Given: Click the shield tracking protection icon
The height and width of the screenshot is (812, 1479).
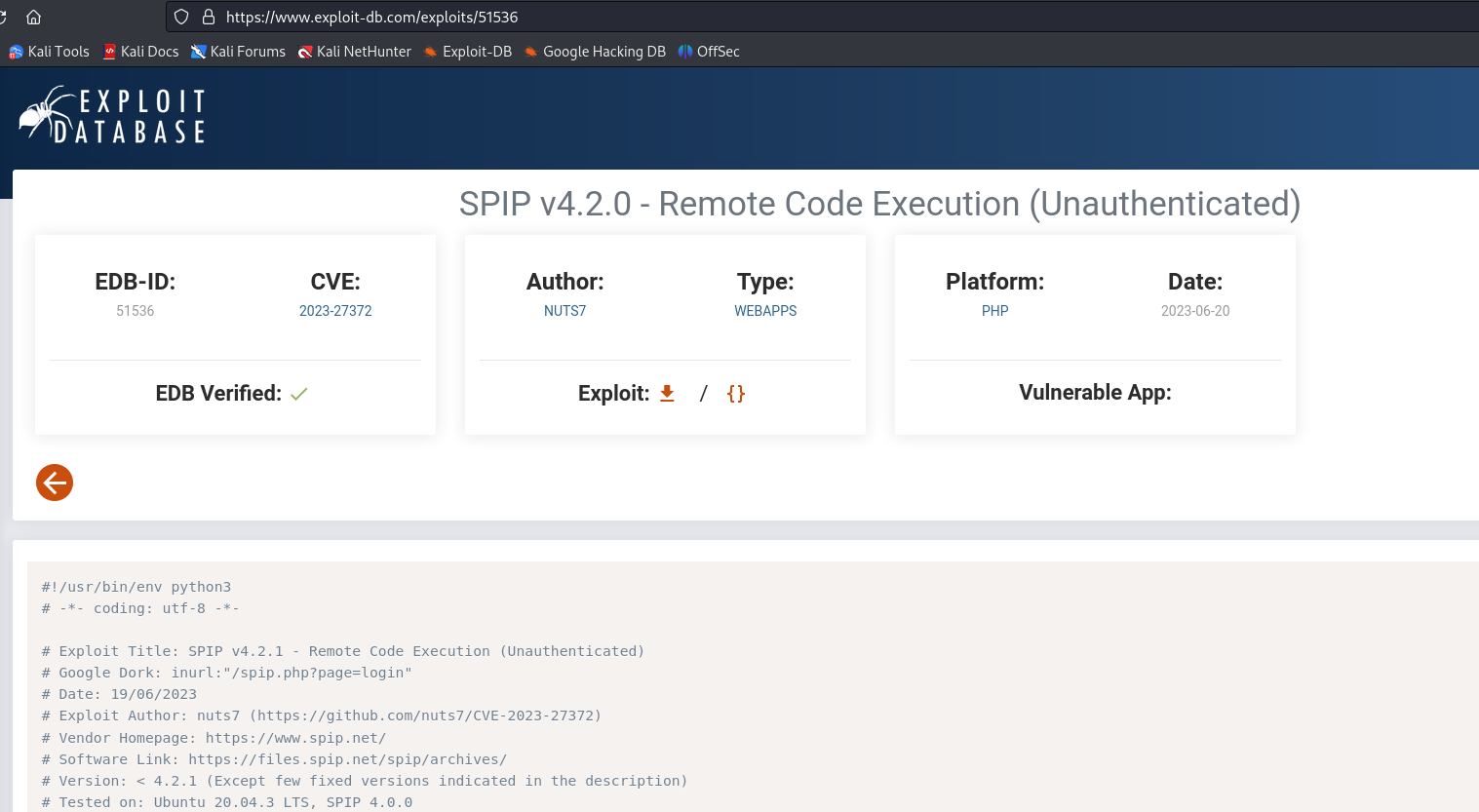Looking at the screenshot, I should pos(181,17).
